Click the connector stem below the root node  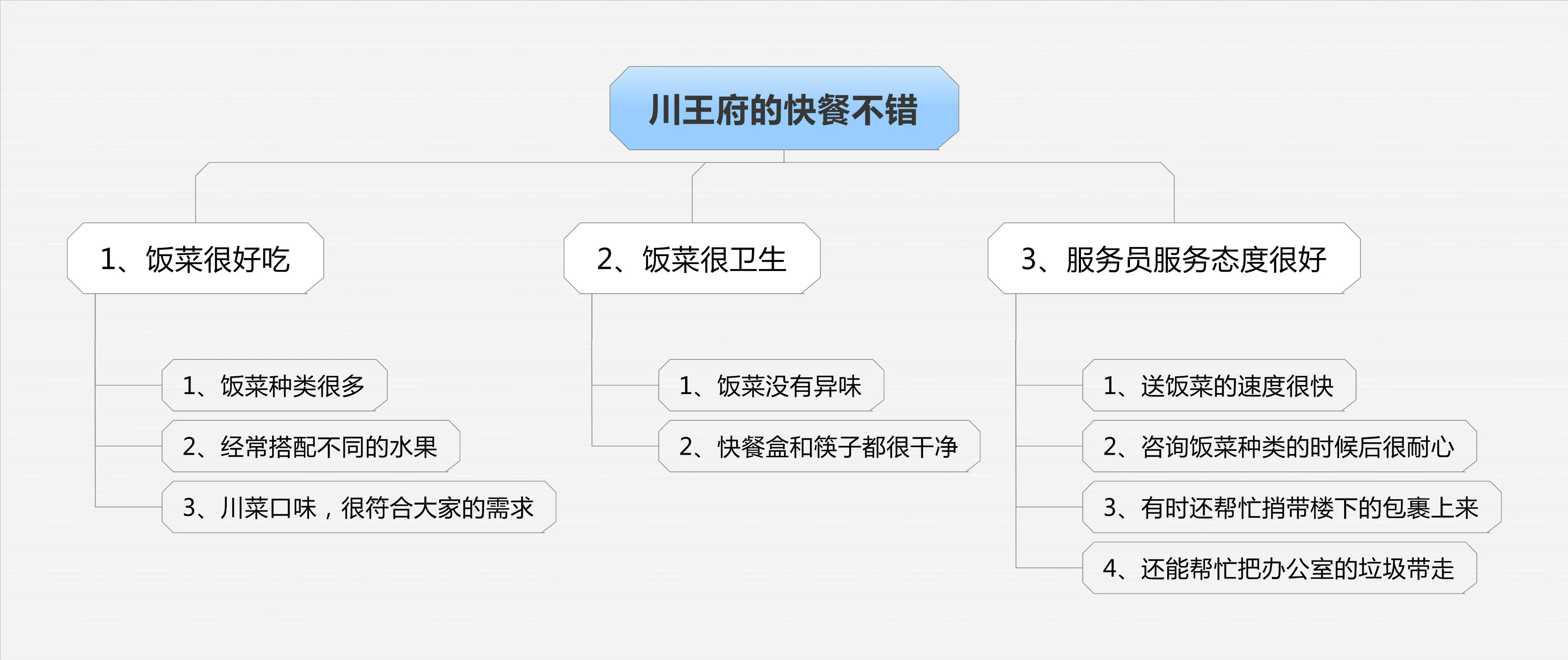click(784, 156)
